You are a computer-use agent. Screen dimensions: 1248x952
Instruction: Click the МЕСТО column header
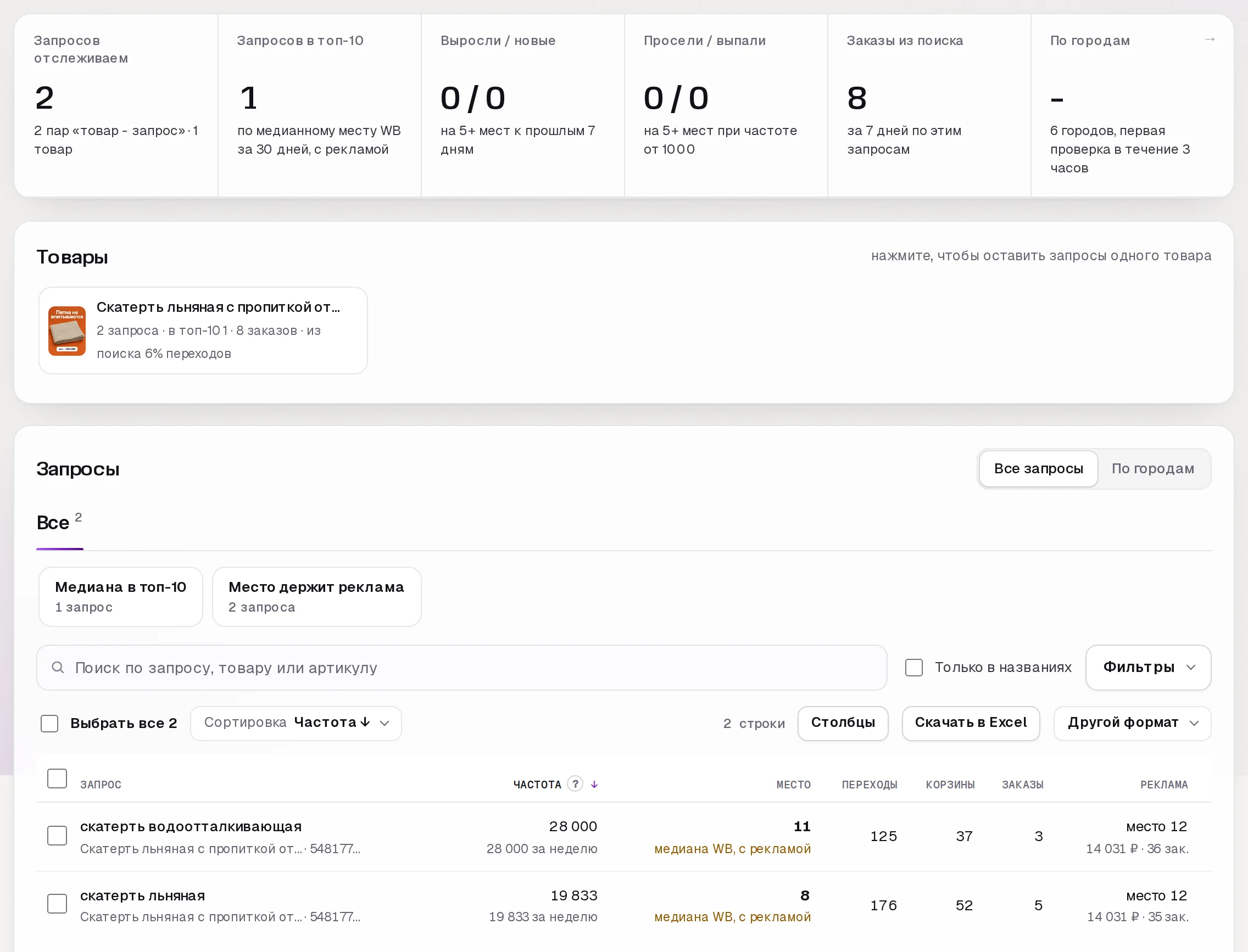point(793,785)
